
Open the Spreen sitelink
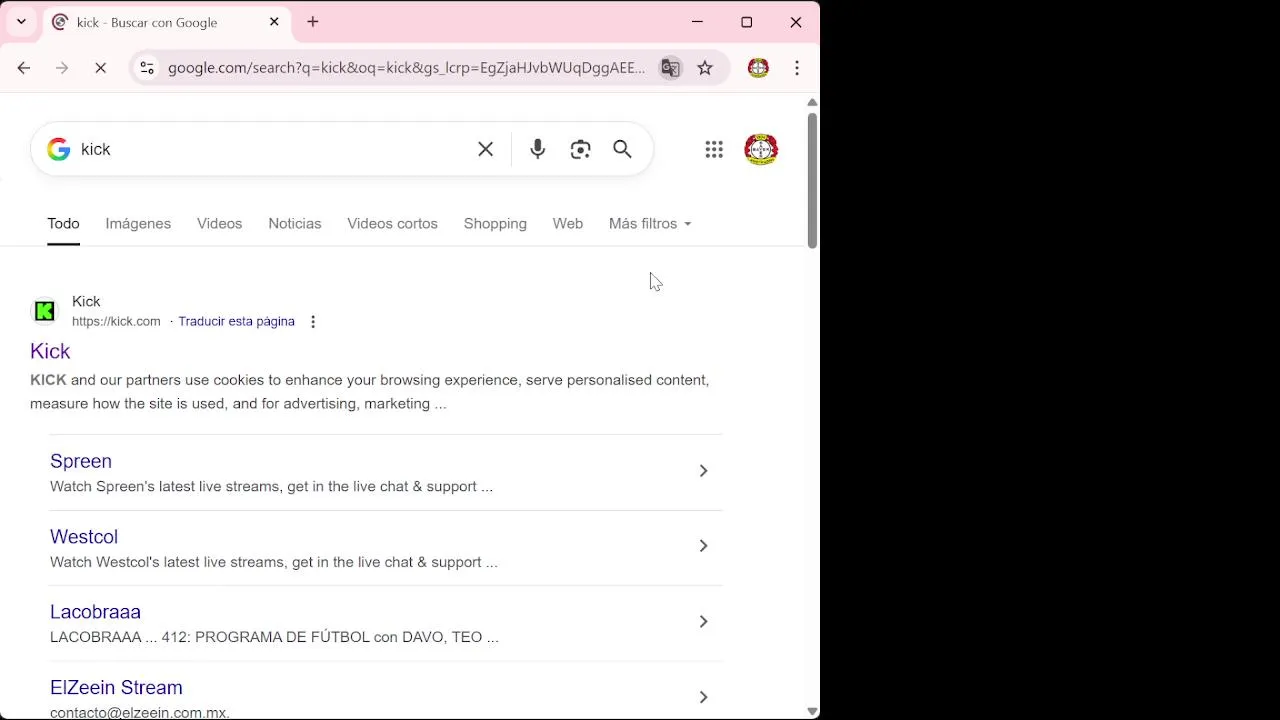[81, 461]
